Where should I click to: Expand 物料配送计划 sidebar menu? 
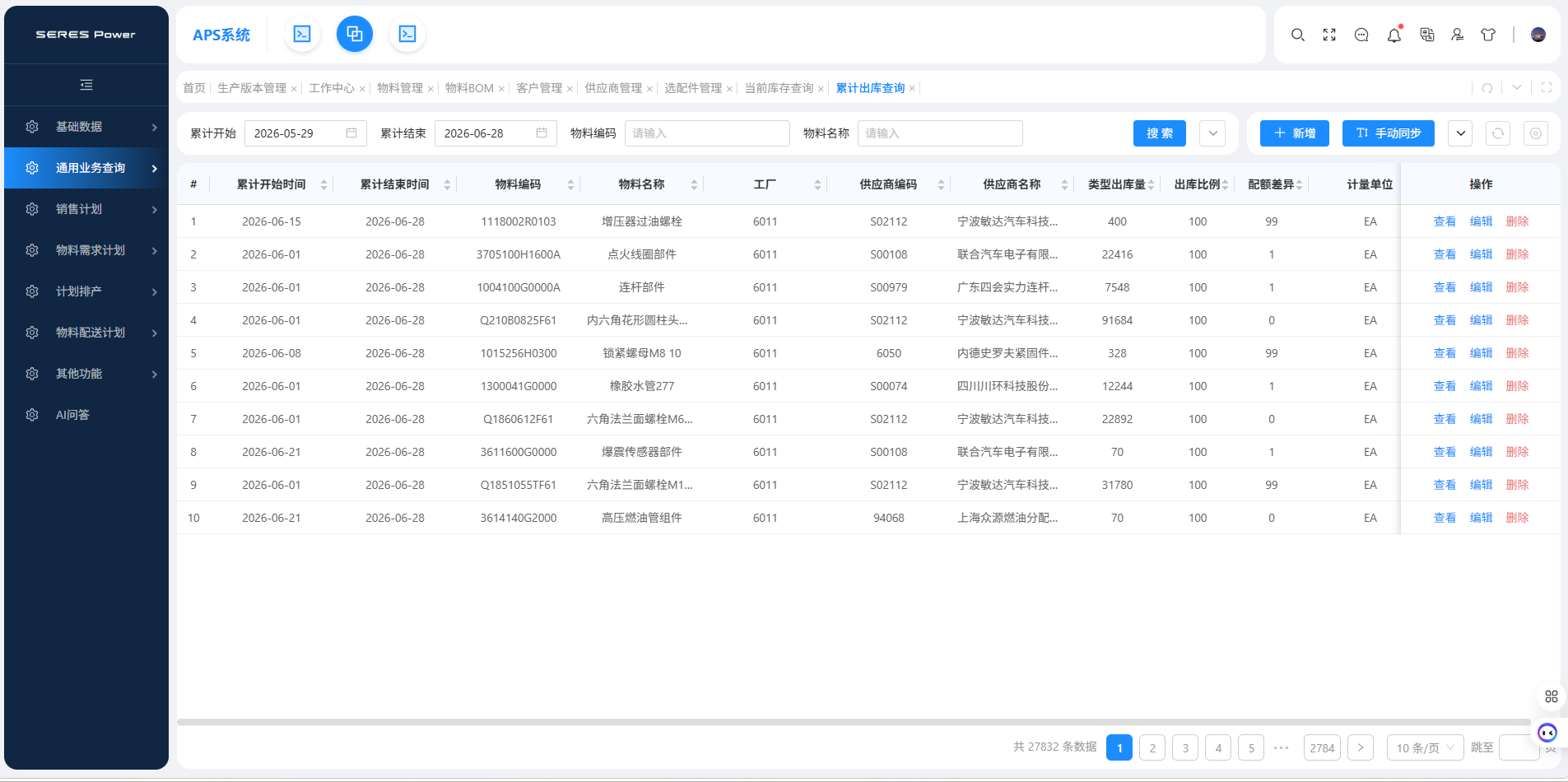click(x=86, y=333)
